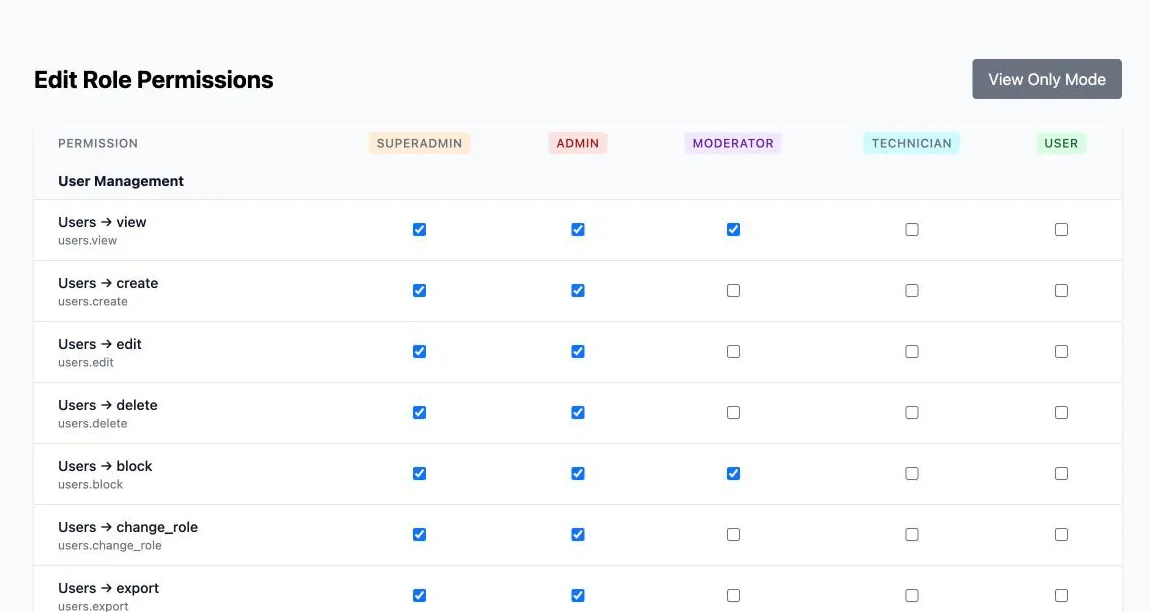Image resolution: width=1150 pixels, height=612 pixels.
Task: Enable Moderator for Users edit
Action: [733, 351]
